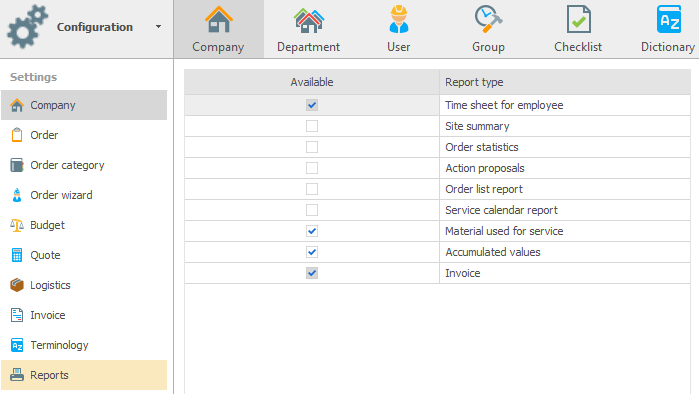This screenshot has height=394, width=699.
Task: Select Order in Settings sidebar
Action: pyautogui.click(x=84, y=135)
